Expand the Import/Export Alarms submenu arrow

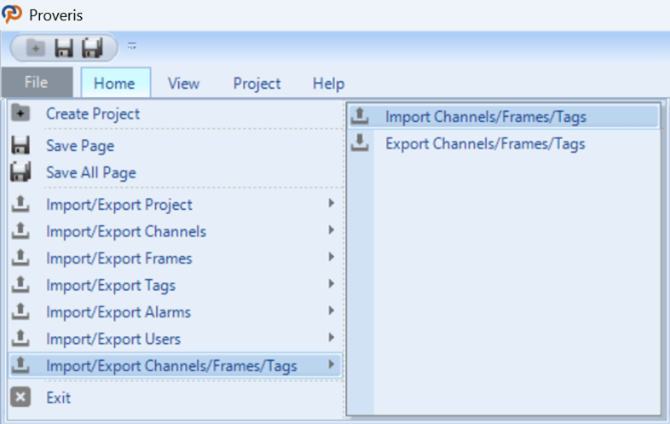[331, 311]
